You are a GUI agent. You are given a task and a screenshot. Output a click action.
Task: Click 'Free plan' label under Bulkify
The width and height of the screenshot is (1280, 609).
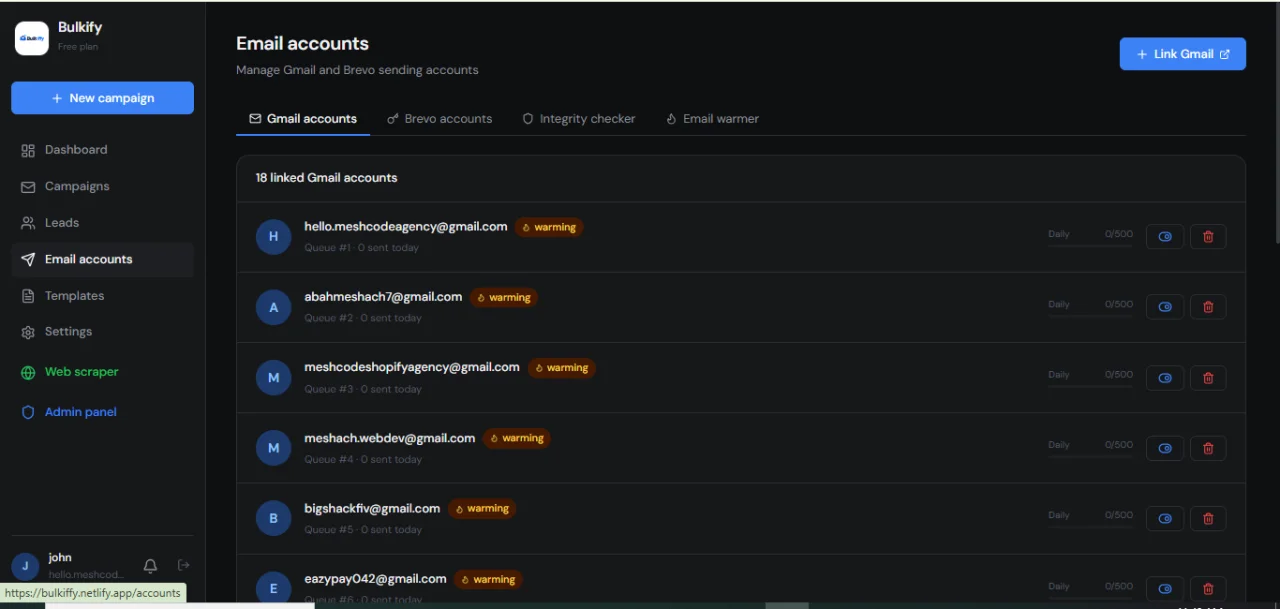(x=78, y=47)
